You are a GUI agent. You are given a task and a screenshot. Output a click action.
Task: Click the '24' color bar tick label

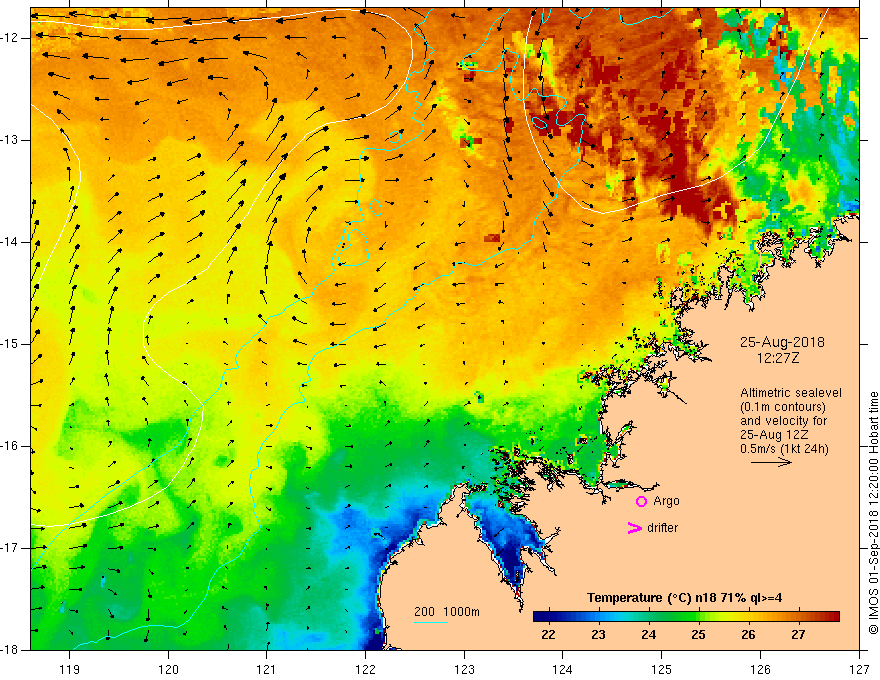pyautogui.click(x=648, y=635)
